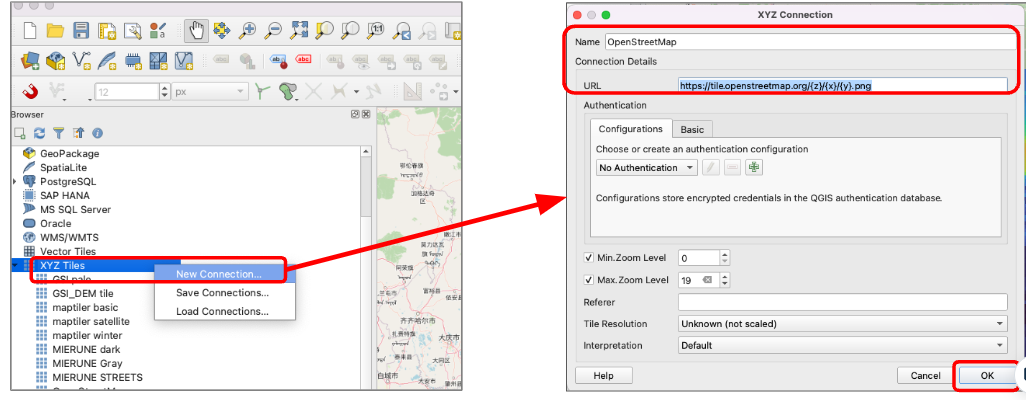Select the maptiler satellite tile entry
1026x400 pixels.
point(91,321)
